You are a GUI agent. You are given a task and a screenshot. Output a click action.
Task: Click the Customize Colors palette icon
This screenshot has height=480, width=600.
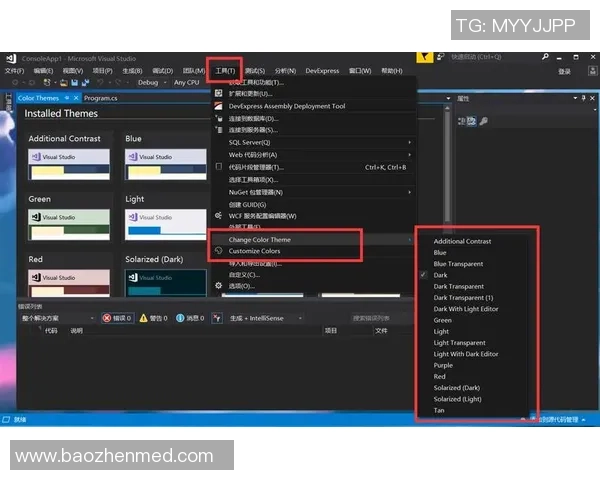(219, 251)
